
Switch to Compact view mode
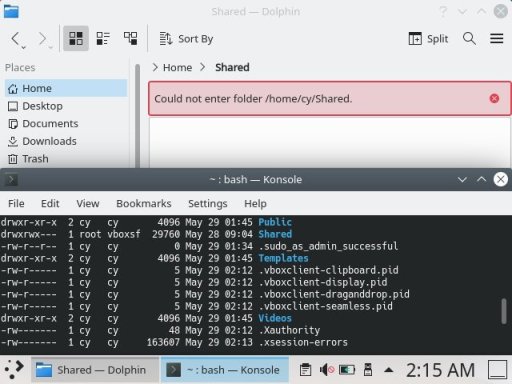click(x=103, y=38)
